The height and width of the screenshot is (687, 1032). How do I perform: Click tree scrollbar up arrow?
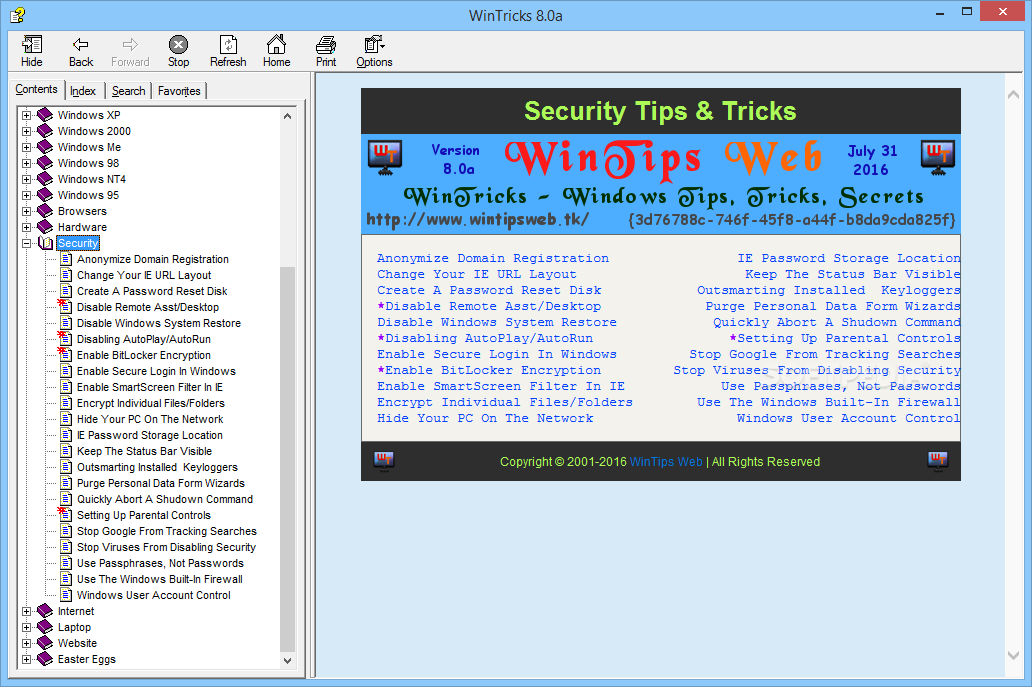pos(287,116)
